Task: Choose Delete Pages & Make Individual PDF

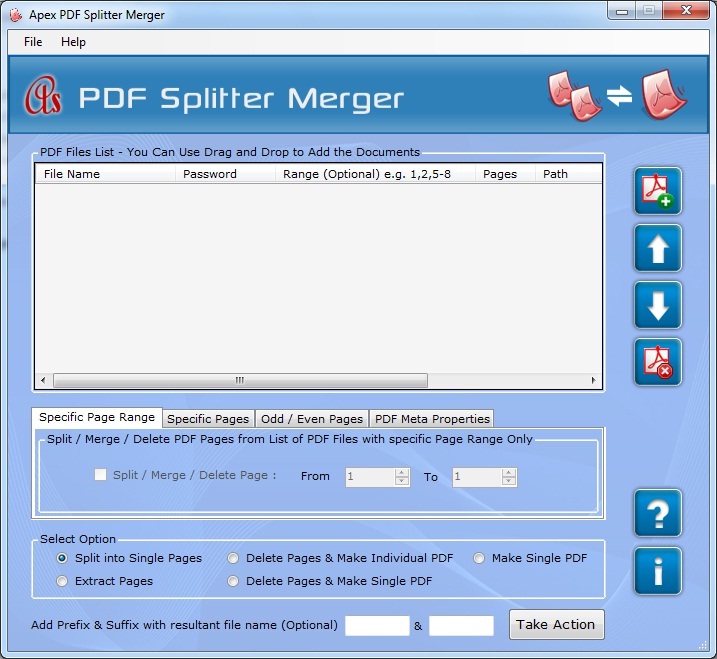Action: tap(233, 558)
